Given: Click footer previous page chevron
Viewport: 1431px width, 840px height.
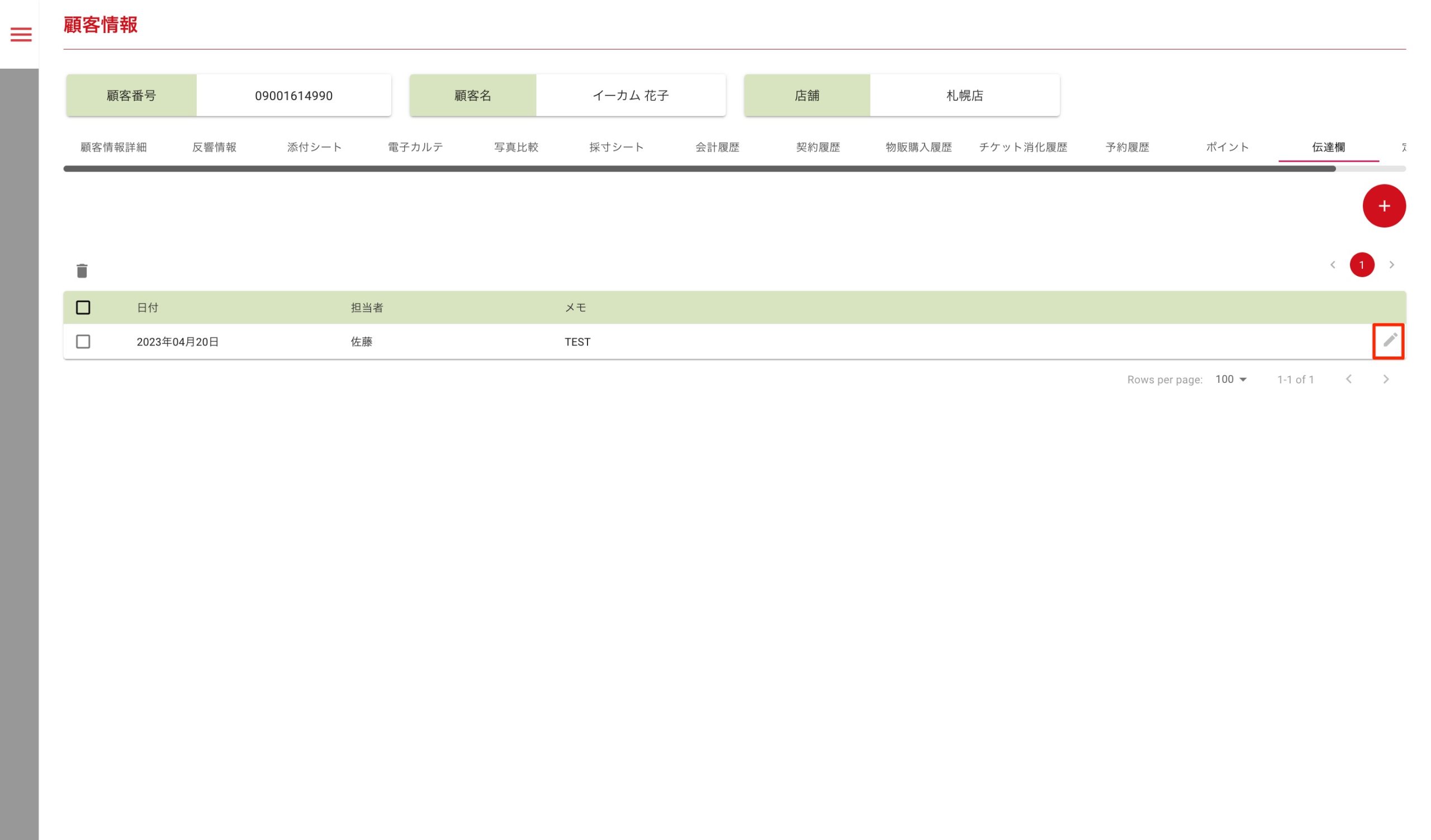Looking at the screenshot, I should pos(1348,379).
